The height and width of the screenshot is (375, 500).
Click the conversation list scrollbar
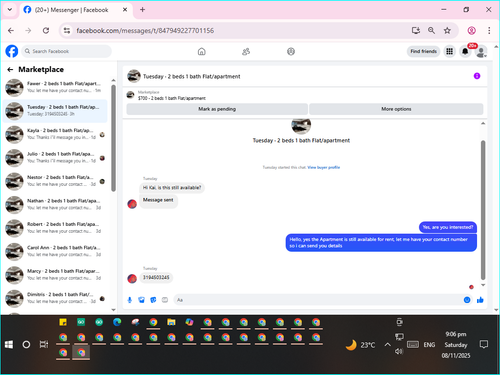click(113, 138)
